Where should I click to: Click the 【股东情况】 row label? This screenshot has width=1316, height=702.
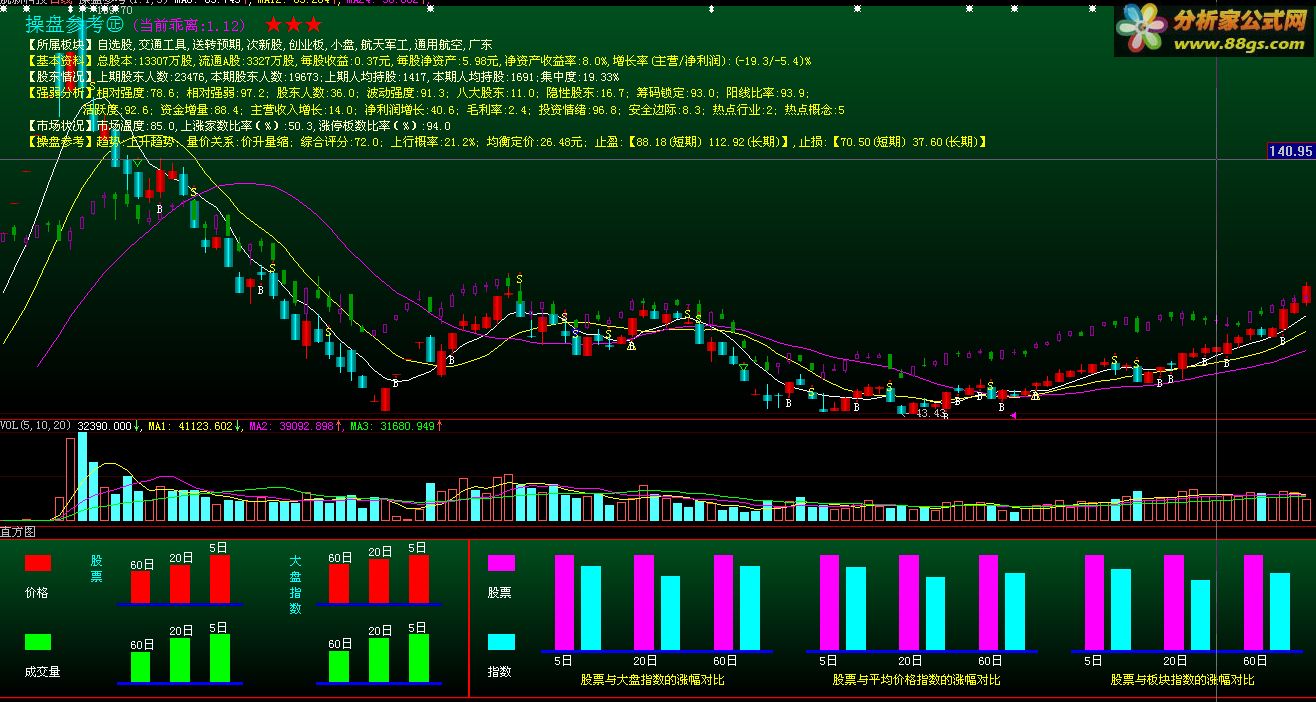click(61, 77)
